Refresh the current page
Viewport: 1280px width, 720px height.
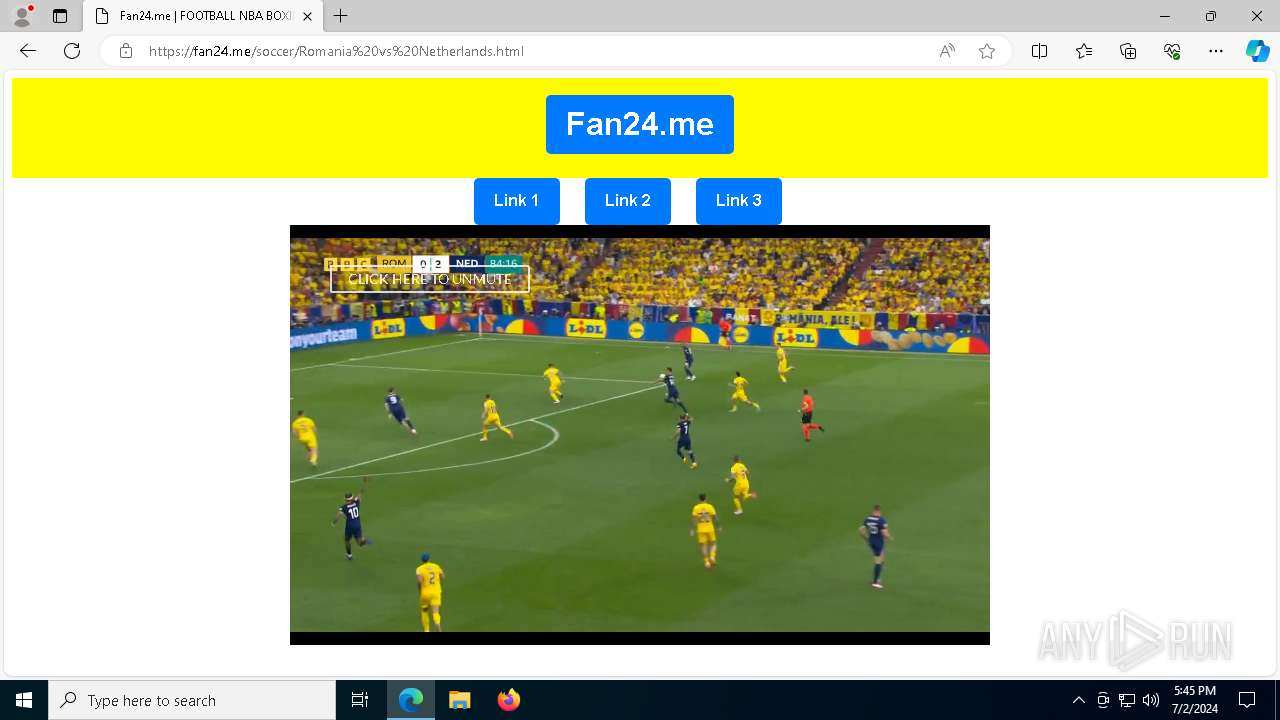click(72, 51)
